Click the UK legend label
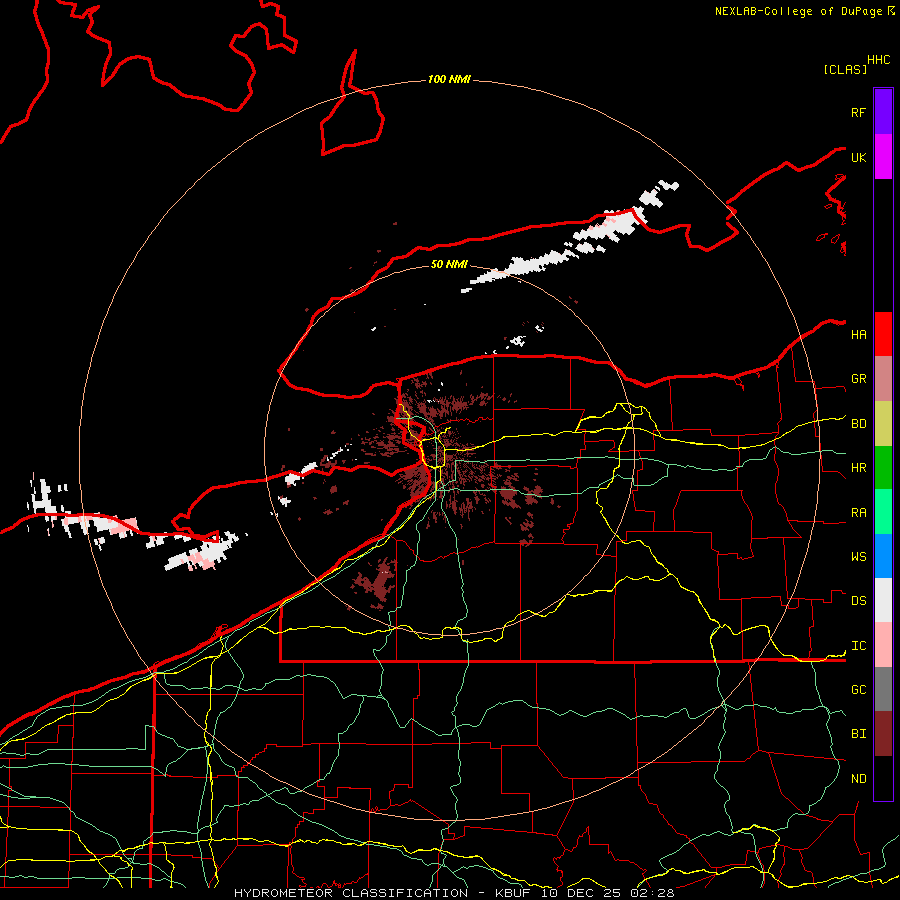The height and width of the screenshot is (900, 900). click(858, 158)
